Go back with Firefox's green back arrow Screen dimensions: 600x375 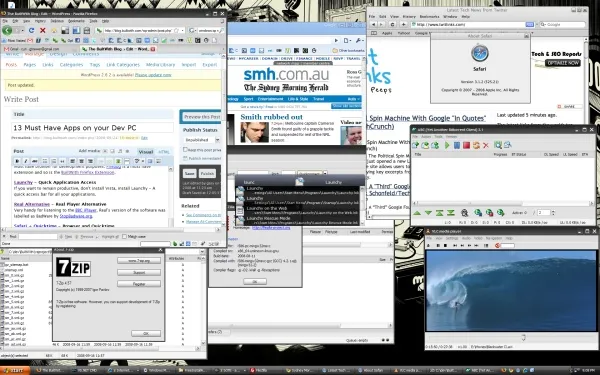point(7,30)
